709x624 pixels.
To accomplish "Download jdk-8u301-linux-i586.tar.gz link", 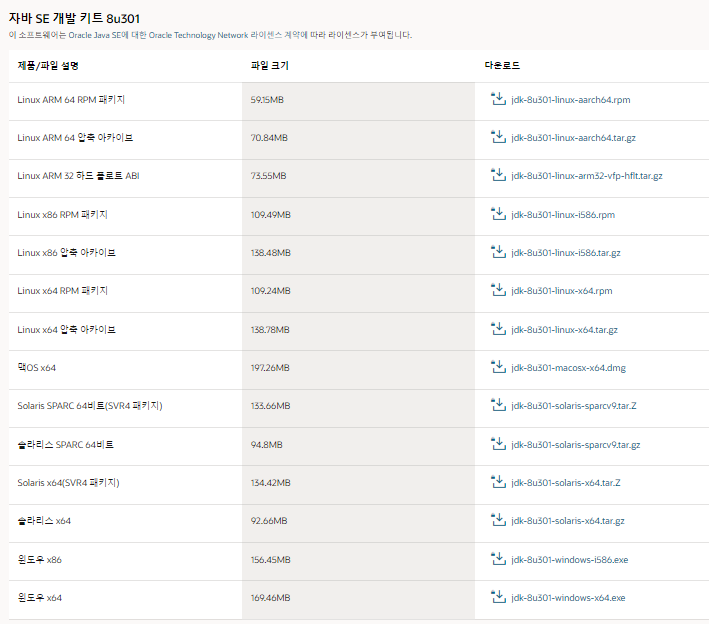I will [566, 253].
